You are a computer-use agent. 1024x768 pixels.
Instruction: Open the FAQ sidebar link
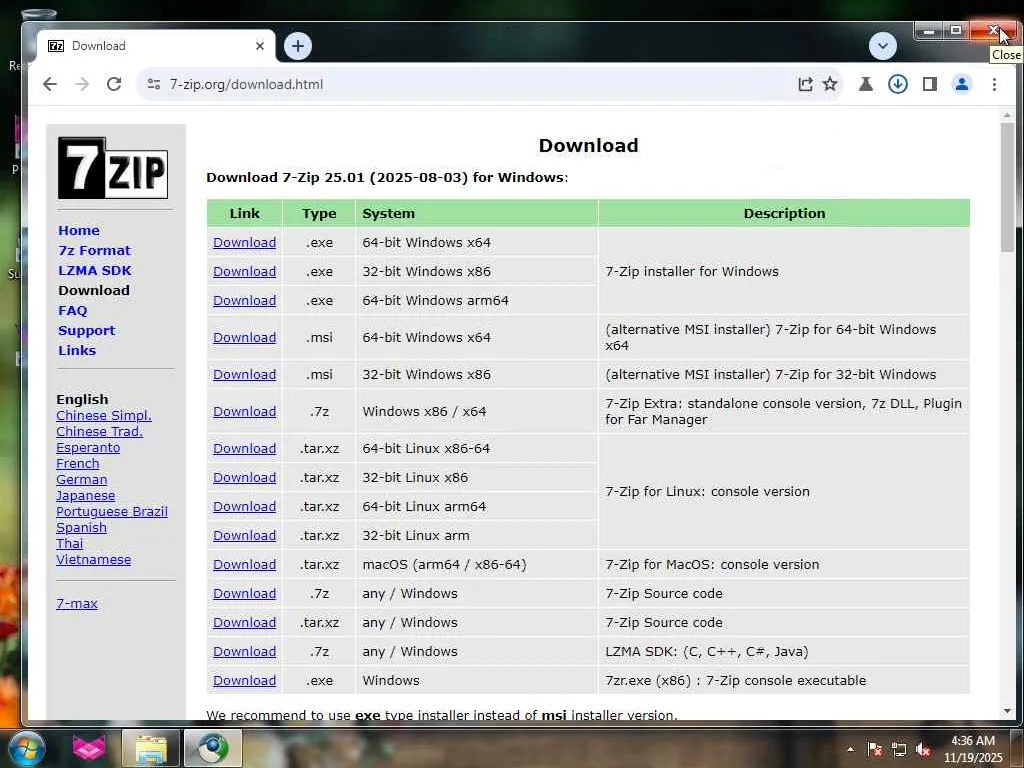click(x=72, y=311)
